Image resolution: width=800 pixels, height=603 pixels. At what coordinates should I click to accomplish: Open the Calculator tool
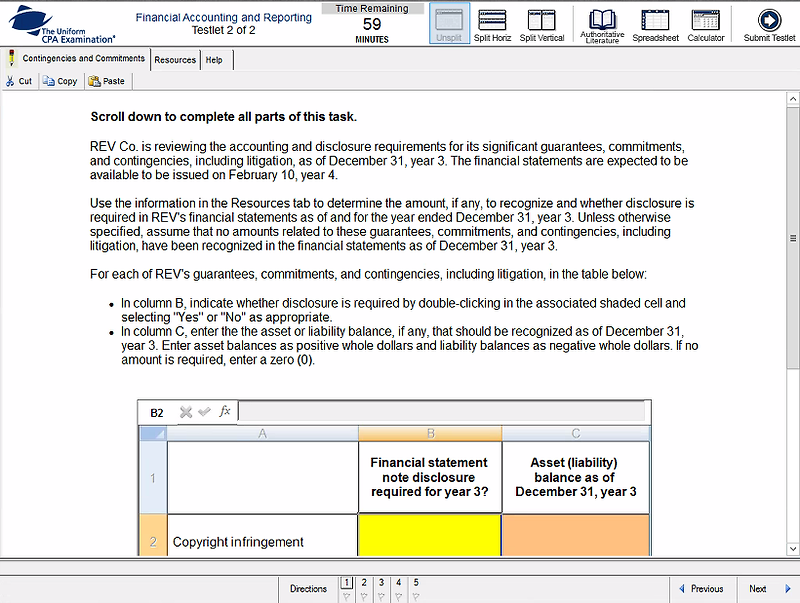(705, 24)
